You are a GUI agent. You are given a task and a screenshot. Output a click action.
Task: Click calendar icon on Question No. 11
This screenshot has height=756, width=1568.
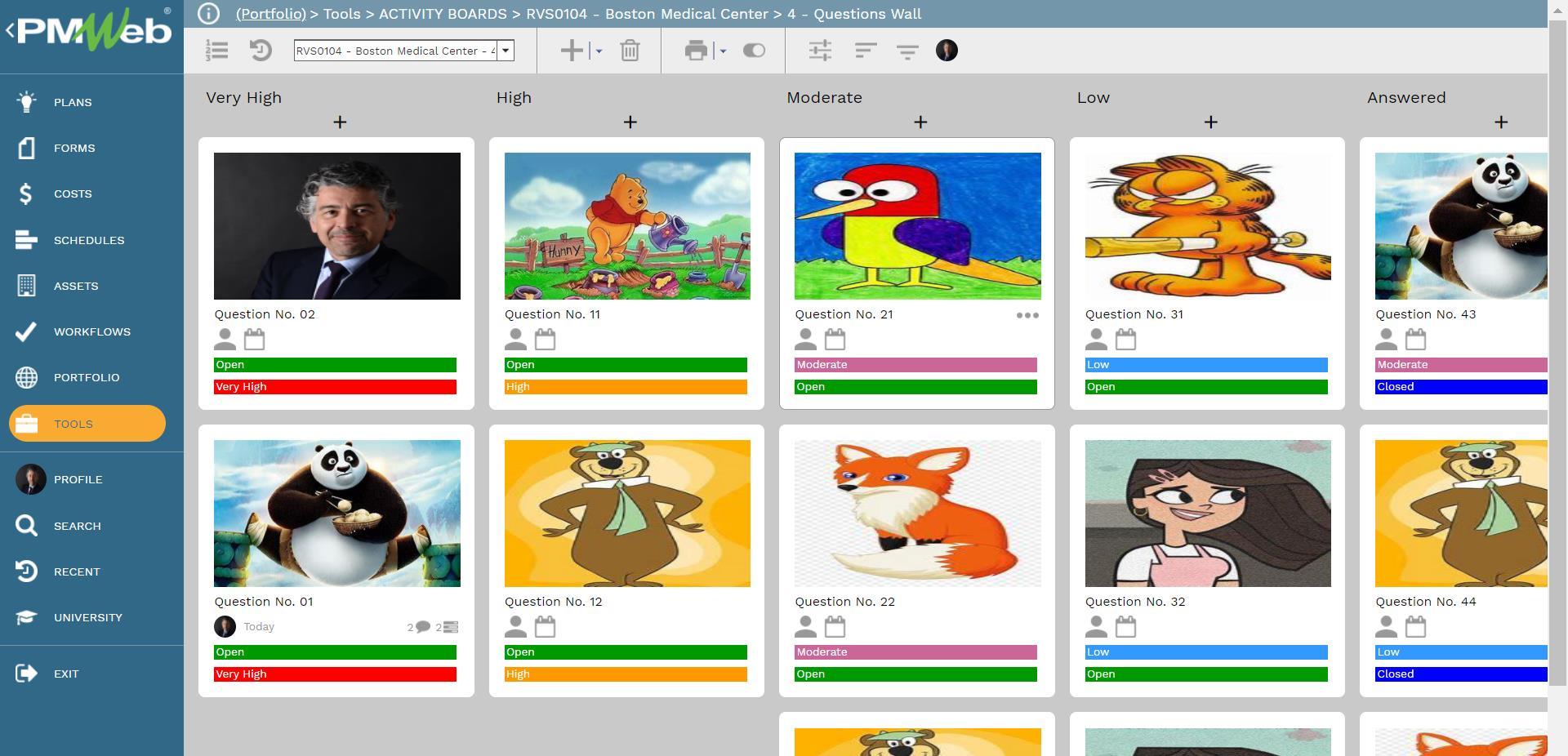[x=545, y=339]
